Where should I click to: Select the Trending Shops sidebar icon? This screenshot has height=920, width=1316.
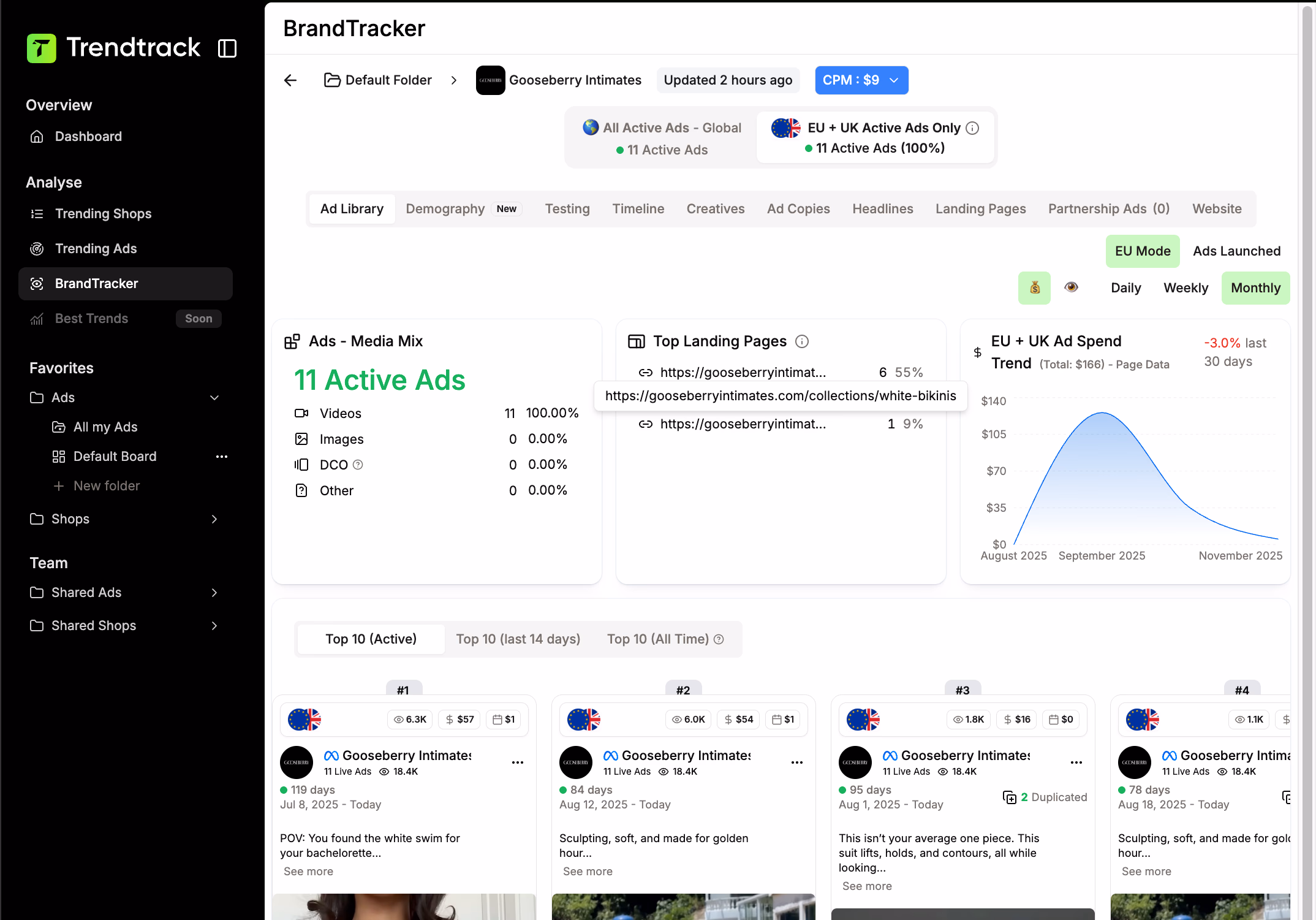37,213
